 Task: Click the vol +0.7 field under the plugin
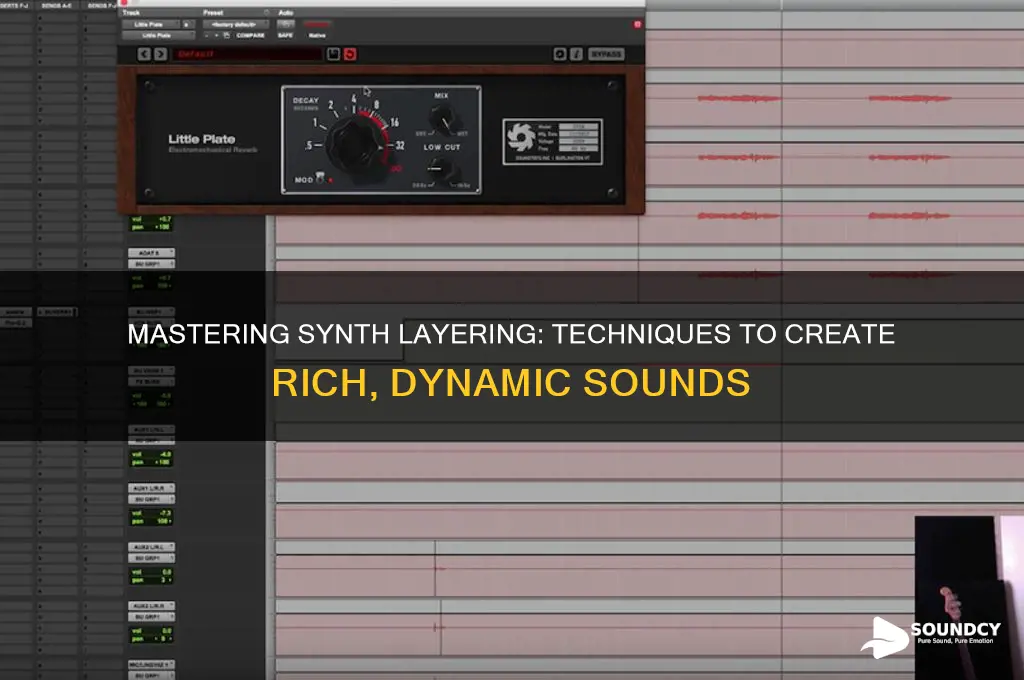click(151, 219)
